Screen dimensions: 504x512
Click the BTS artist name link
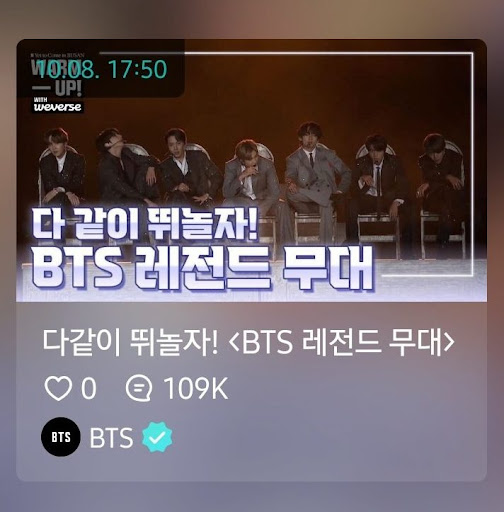point(111,437)
